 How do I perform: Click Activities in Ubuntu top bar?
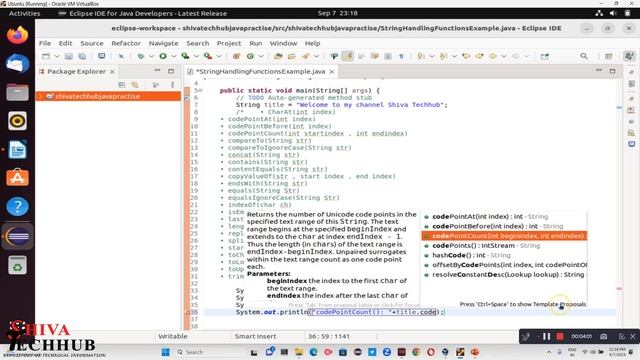coord(24,13)
